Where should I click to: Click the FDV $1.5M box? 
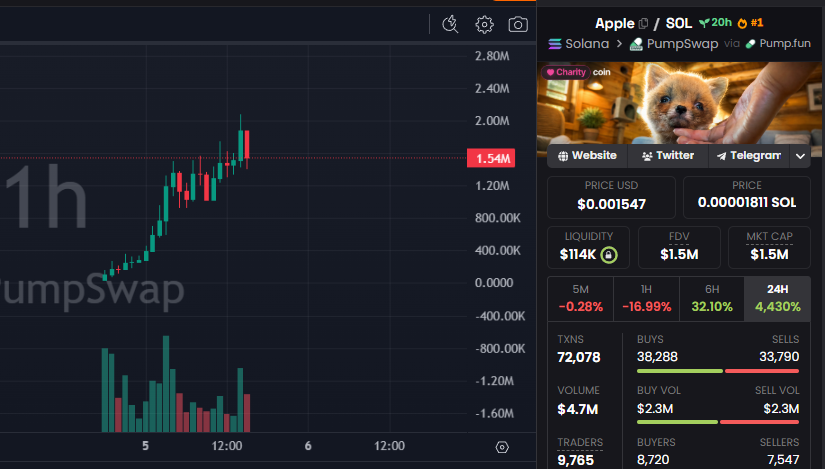pyautogui.click(x=679, y=247)
